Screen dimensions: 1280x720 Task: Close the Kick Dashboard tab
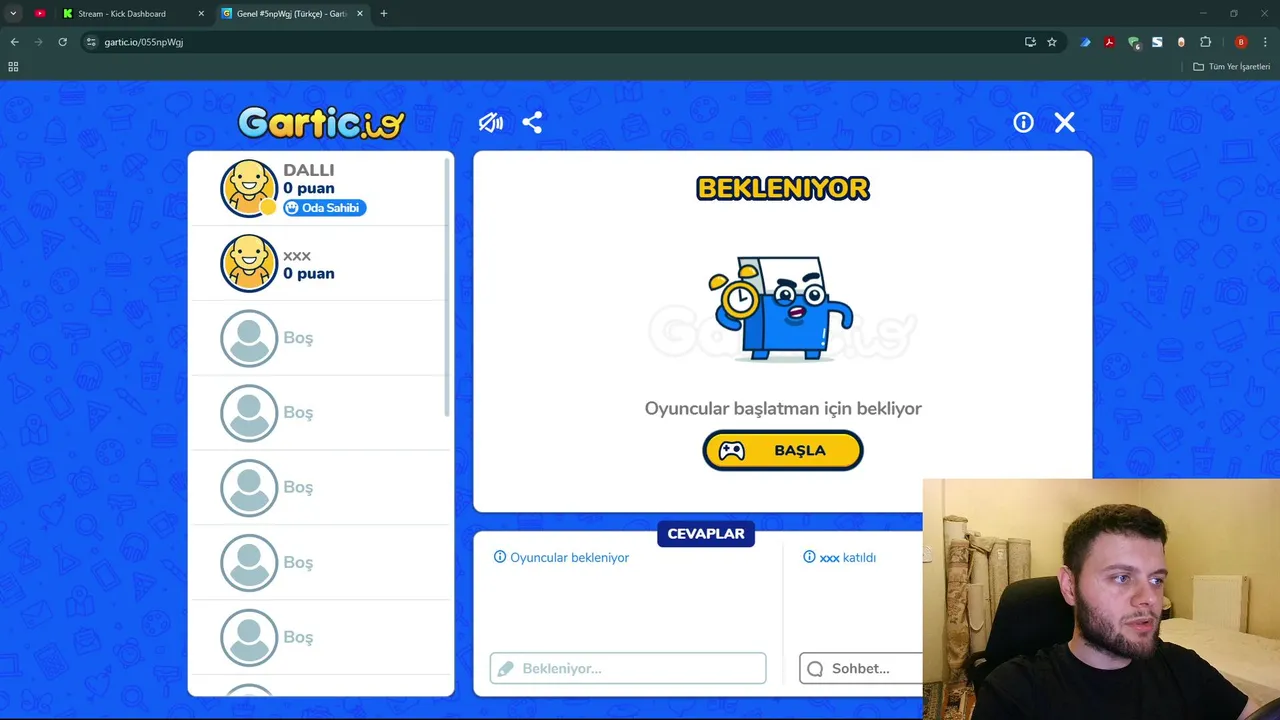pos(201,14)
